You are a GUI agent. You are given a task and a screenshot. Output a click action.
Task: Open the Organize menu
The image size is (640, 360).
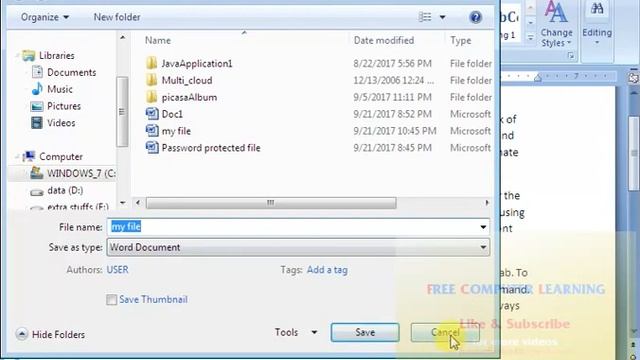coord(45,17)
